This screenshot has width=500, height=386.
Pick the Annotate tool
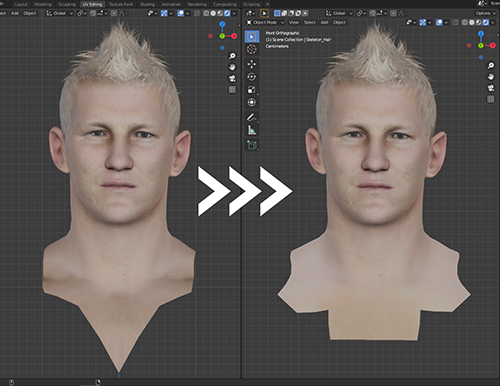pyautogui.click(x=252, y=117)
